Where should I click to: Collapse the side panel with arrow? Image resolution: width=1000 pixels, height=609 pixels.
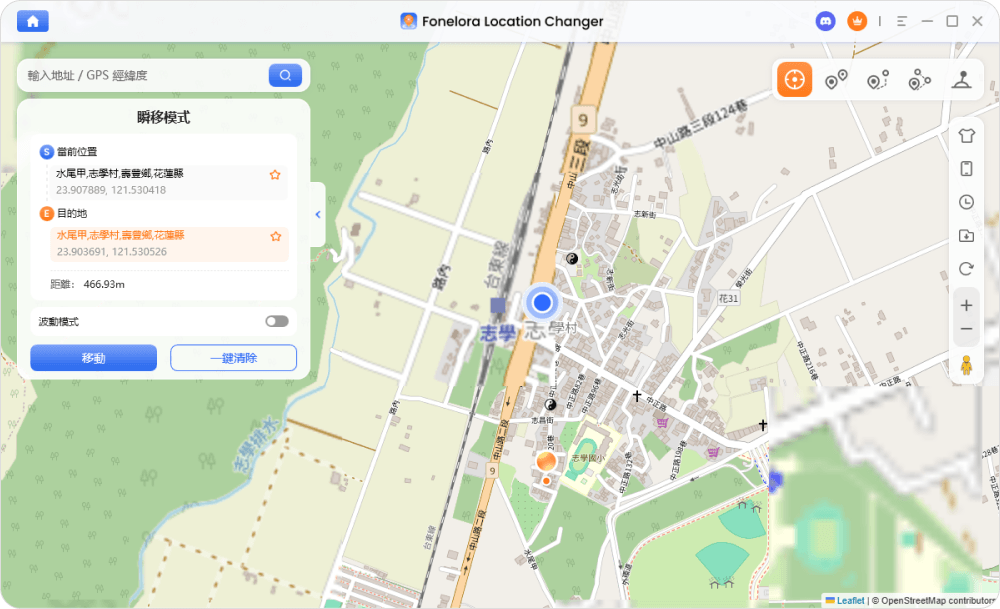[318, 215]
